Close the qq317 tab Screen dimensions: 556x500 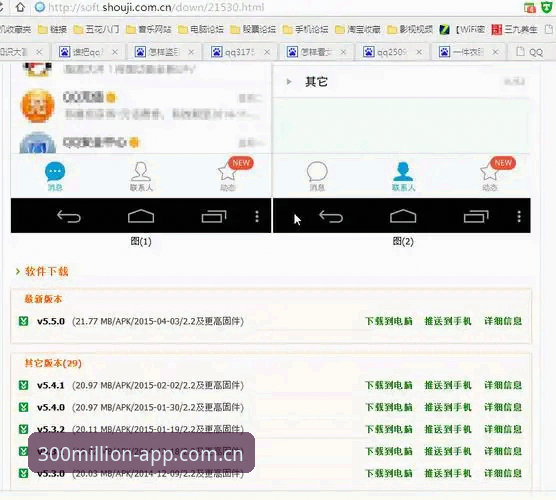pyautogui.click(x=267, y=52)
